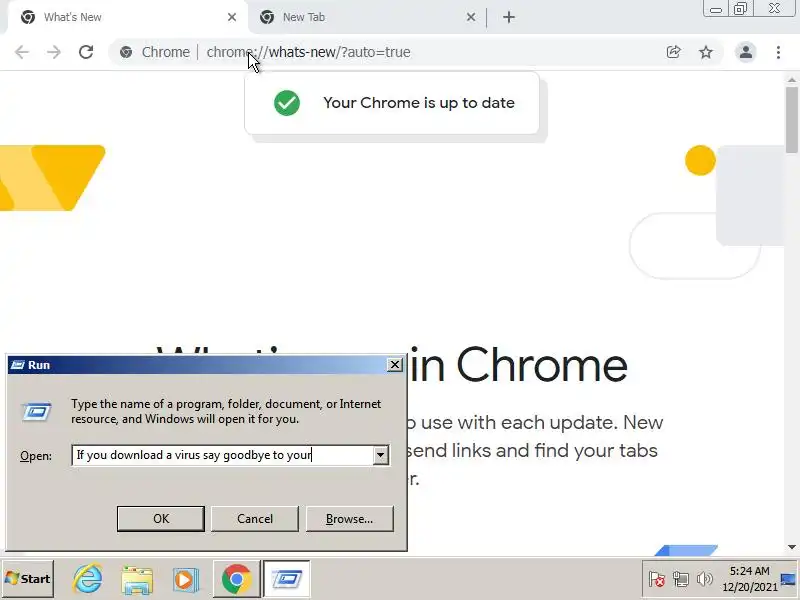Expand the Open field dropdown arrow
This screenshot has width=800, height=600.
(380, 455)
